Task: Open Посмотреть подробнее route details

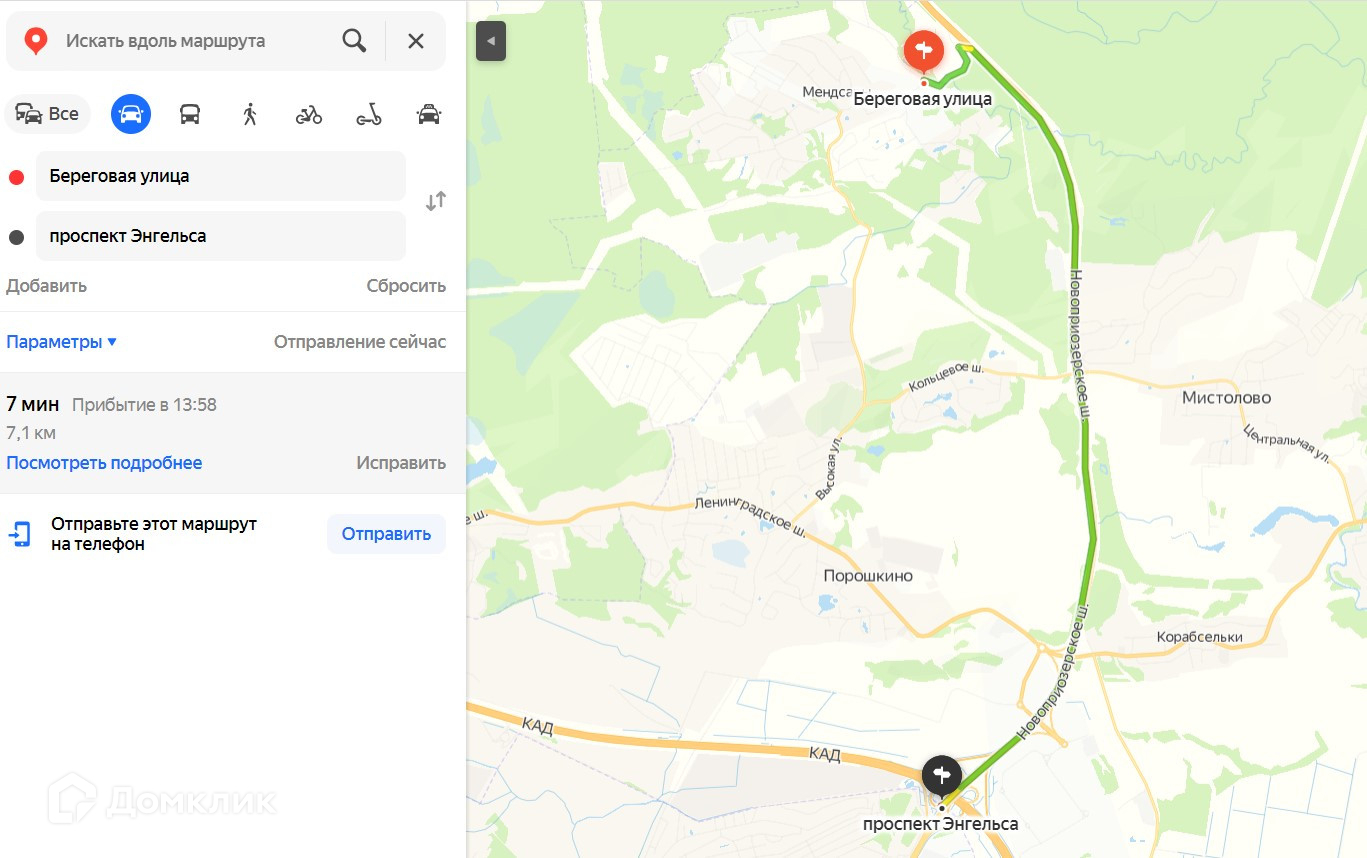Action: 104,463
